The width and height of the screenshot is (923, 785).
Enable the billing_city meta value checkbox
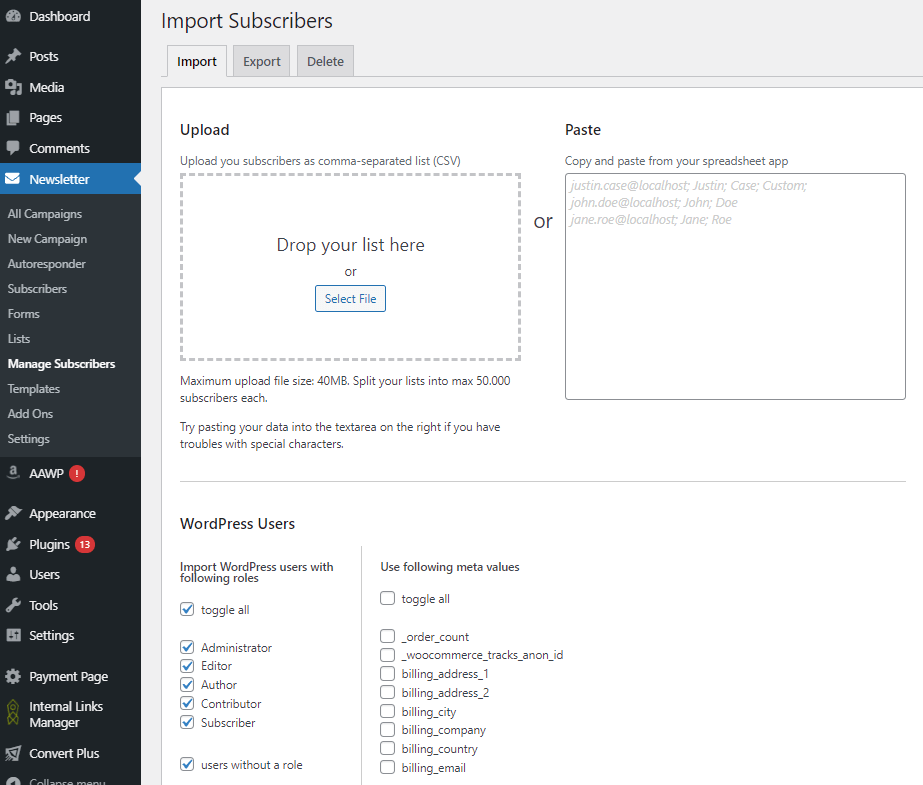(387, 712)
